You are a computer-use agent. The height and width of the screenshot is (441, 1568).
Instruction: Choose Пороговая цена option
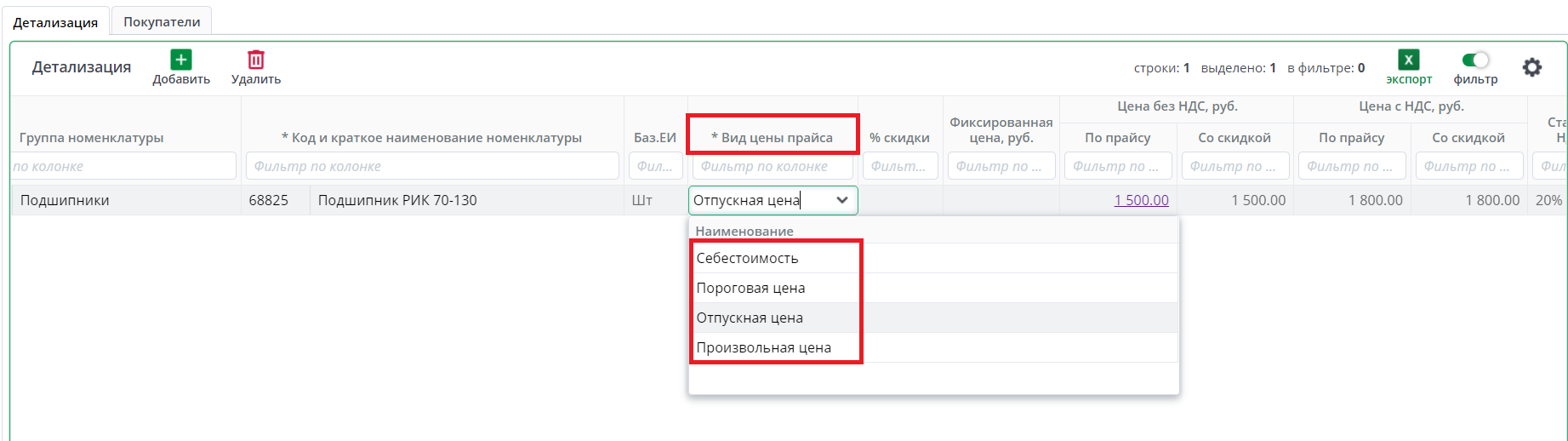coord(750,288)
